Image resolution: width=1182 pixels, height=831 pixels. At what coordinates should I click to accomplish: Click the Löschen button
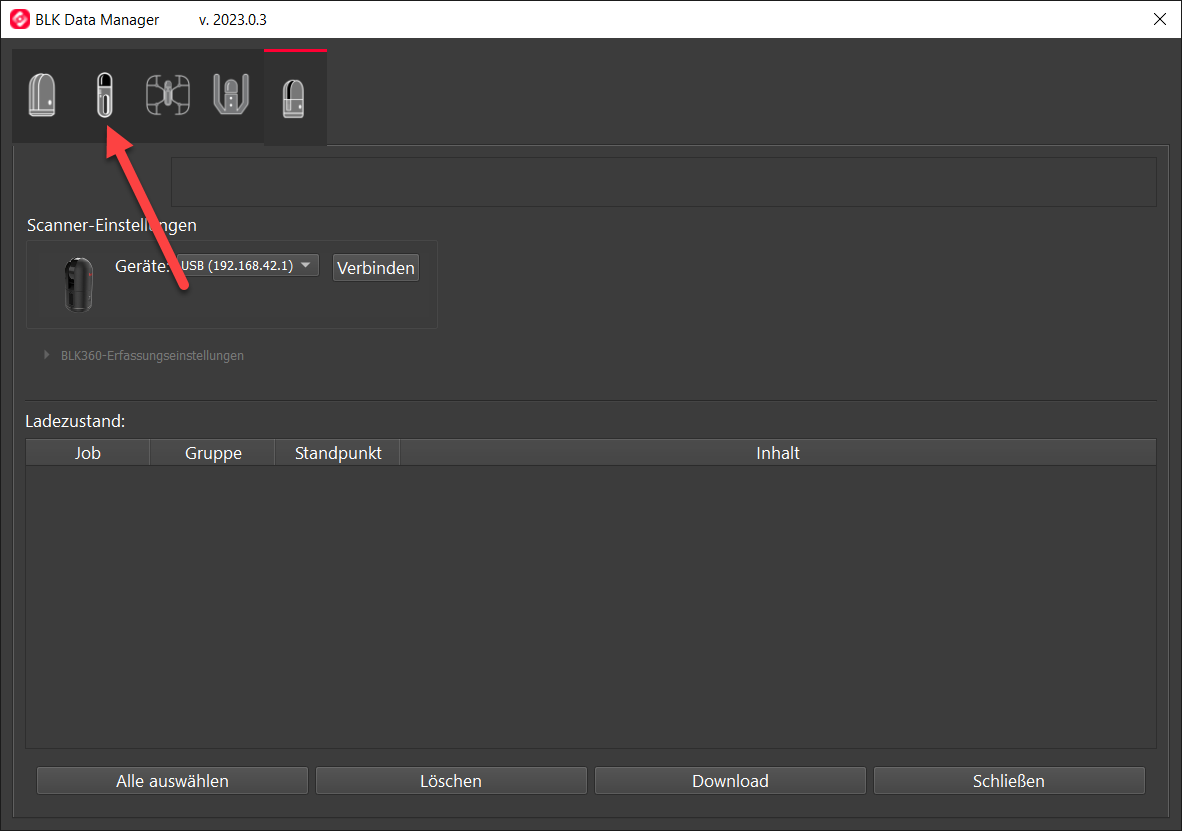[451, 780]
